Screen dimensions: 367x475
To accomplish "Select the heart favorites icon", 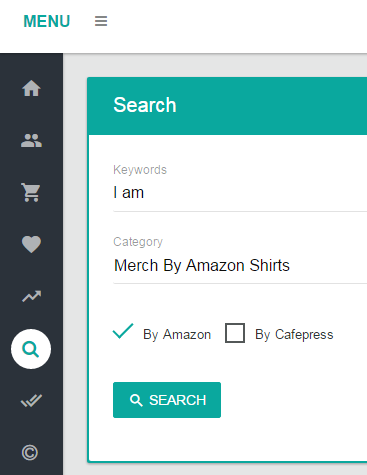I will click(31, 244).
